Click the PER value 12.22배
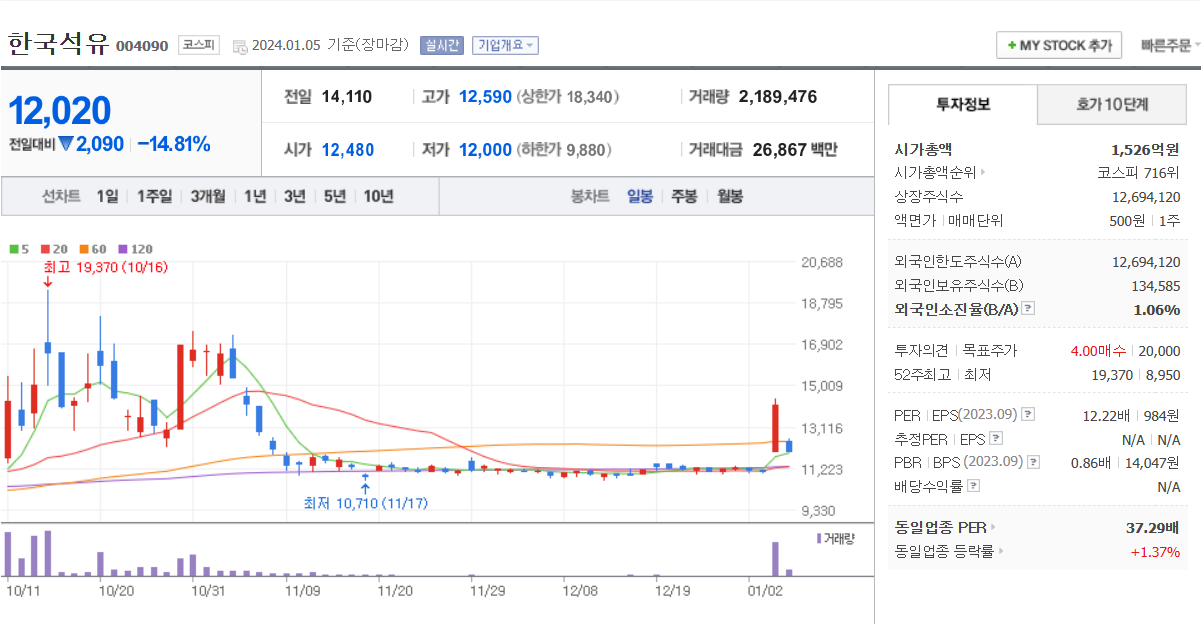 pyautogui.click(x=1107, y=414)
